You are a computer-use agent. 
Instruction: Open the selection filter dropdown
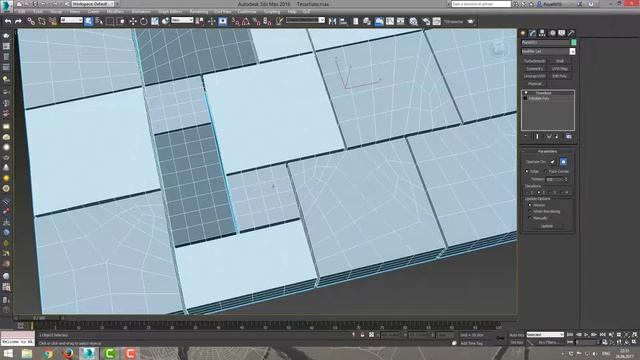click(71, 20)
